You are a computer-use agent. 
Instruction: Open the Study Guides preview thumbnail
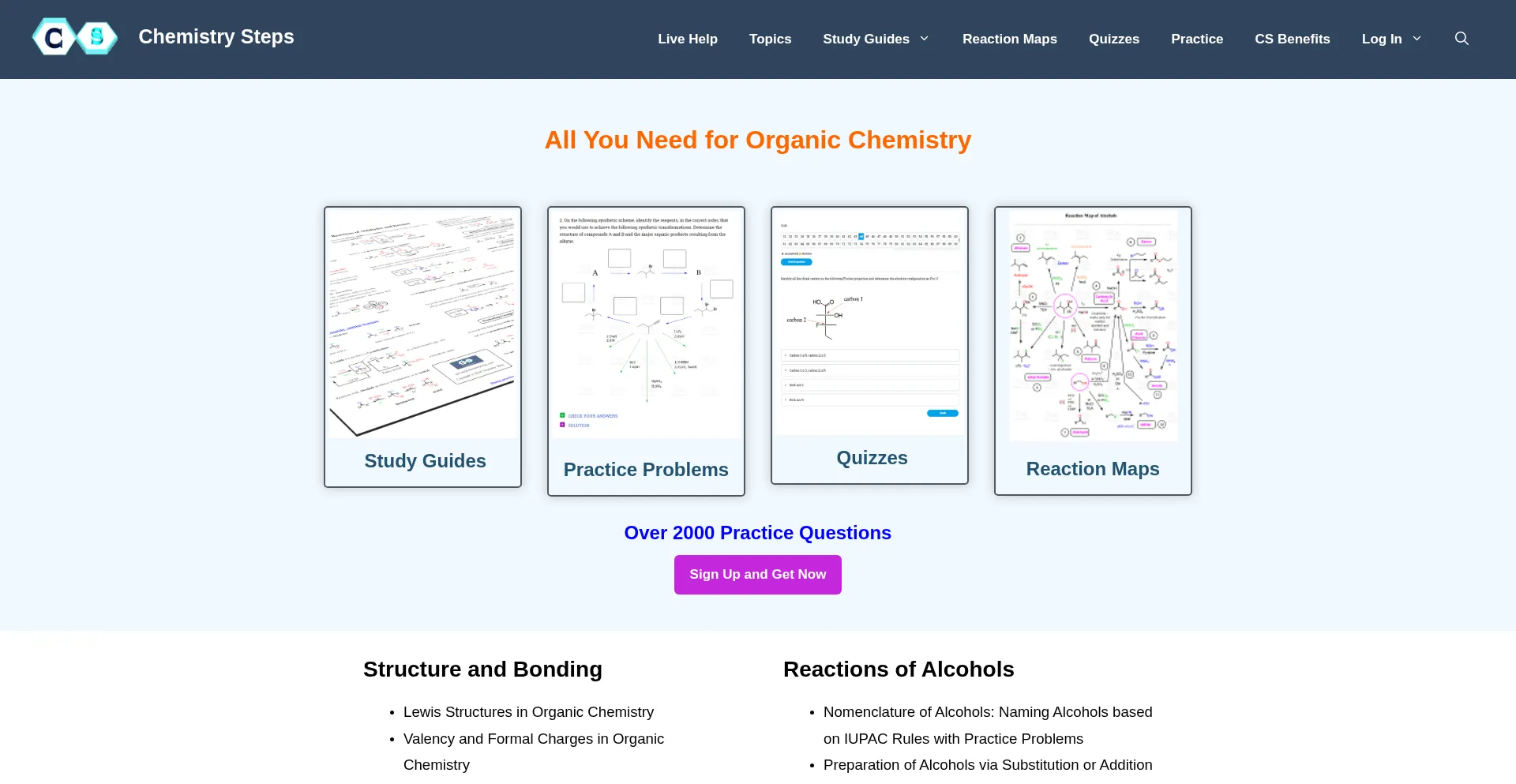pyautogui.click(x=422, y=324)
